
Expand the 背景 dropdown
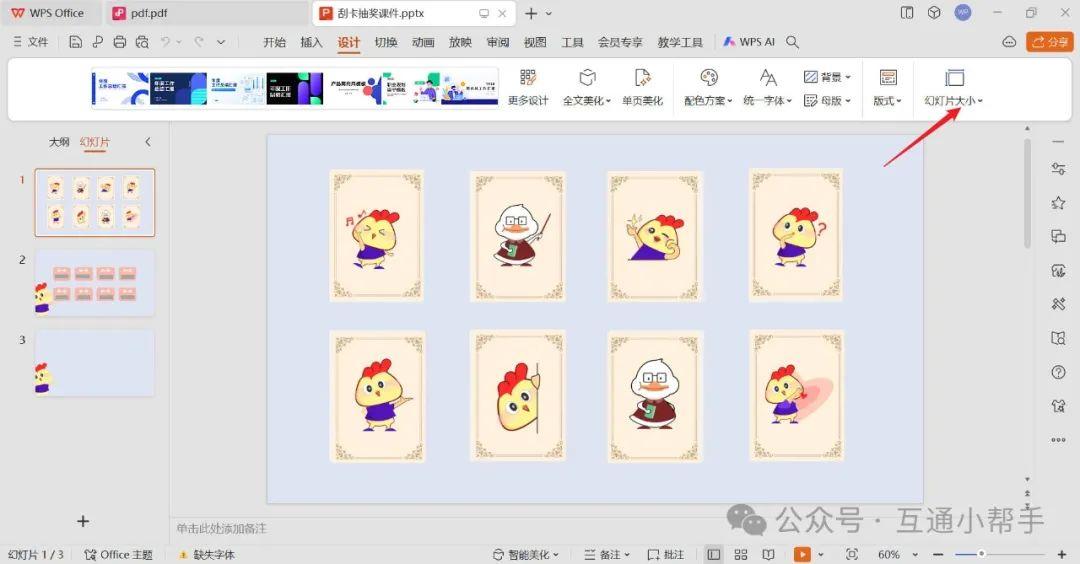pos(827,77)
